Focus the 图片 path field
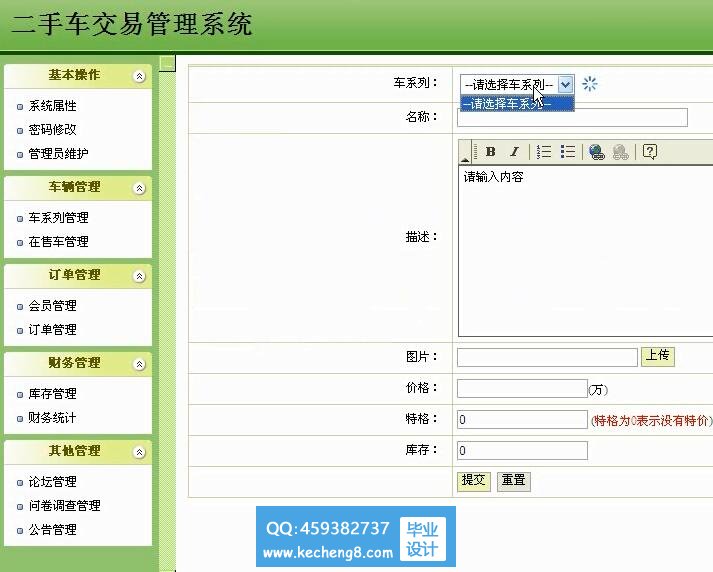The width and height of the screenshot is (713, 572). click(x=547, y=357)
